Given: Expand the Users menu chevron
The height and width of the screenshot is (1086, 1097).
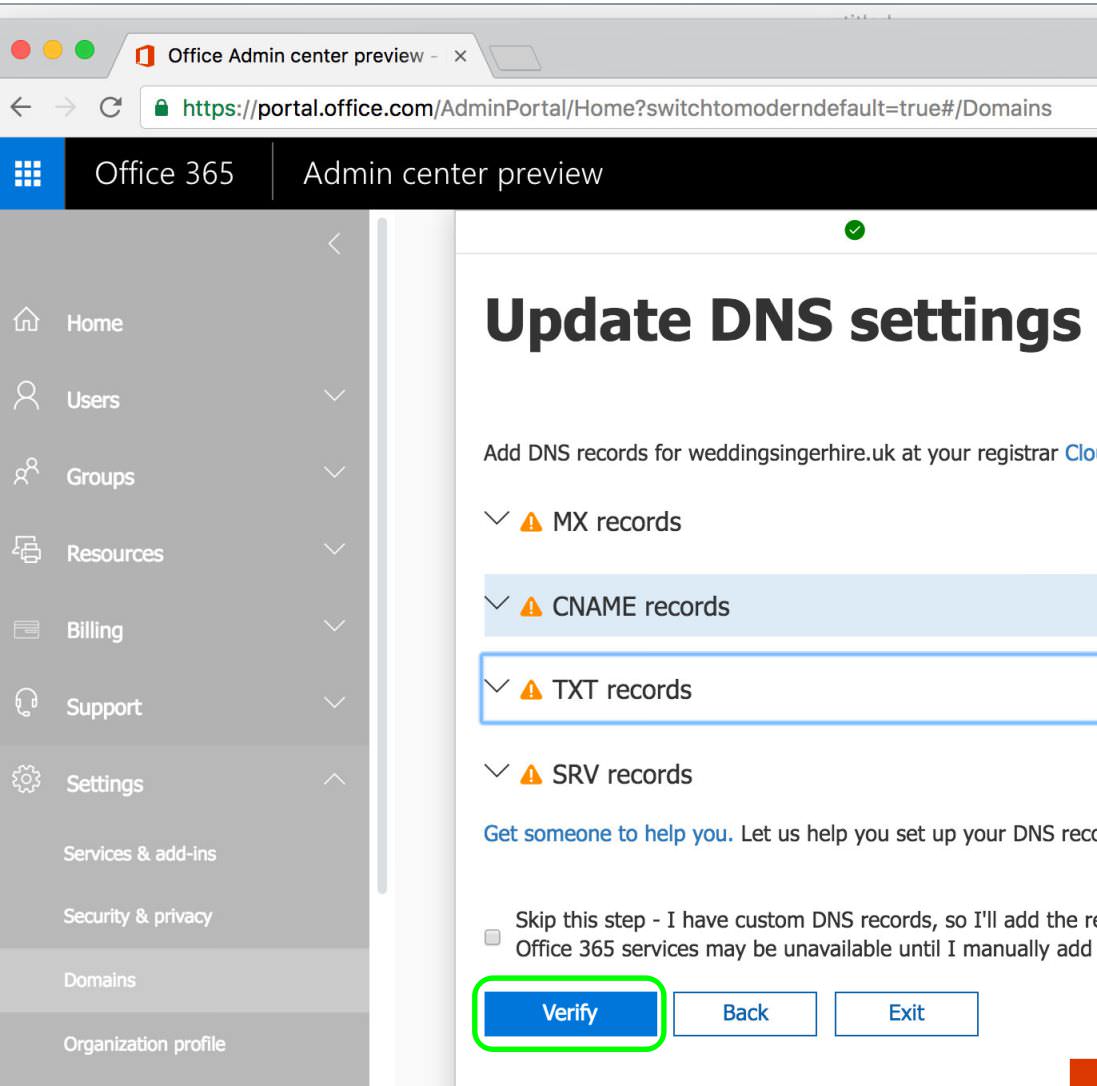Looking at the screenshot, I should pyautogui.click(x=334, y=395).
